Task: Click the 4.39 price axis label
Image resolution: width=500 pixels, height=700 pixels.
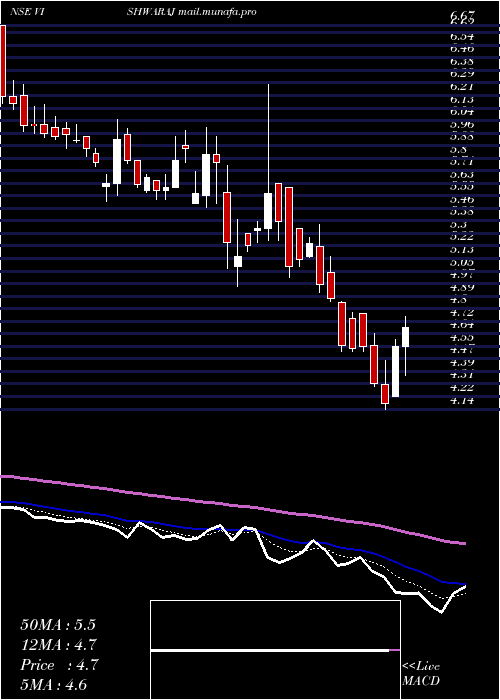Action: tap(461, 362)
